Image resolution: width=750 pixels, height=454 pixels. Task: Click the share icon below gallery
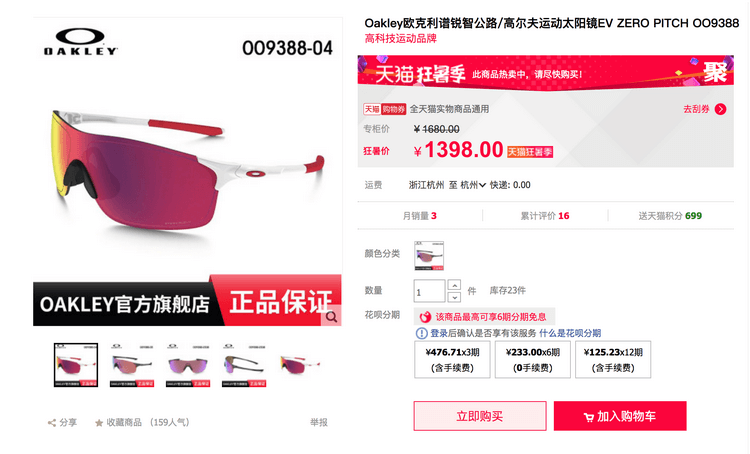click(52, 422)
